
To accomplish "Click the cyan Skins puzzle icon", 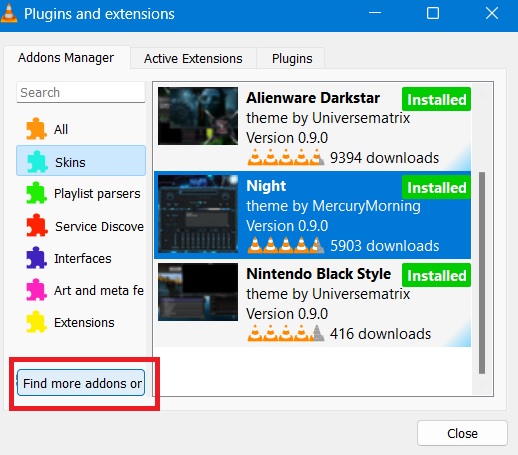I will (37, 162).
